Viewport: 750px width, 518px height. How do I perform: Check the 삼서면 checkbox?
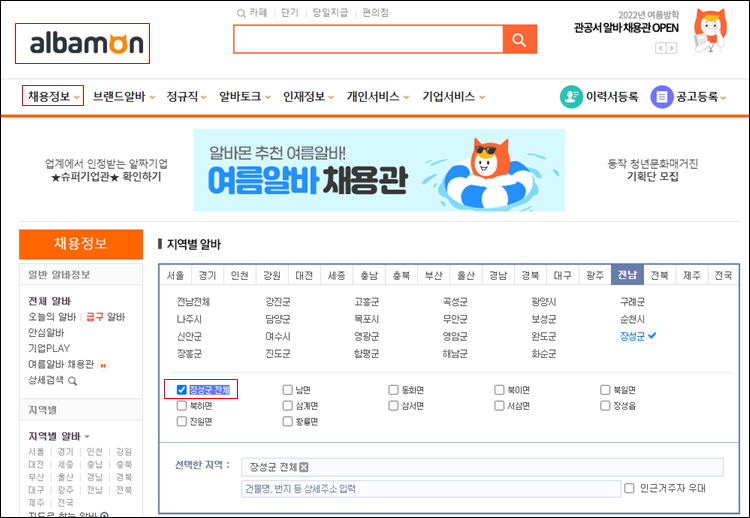393,406
